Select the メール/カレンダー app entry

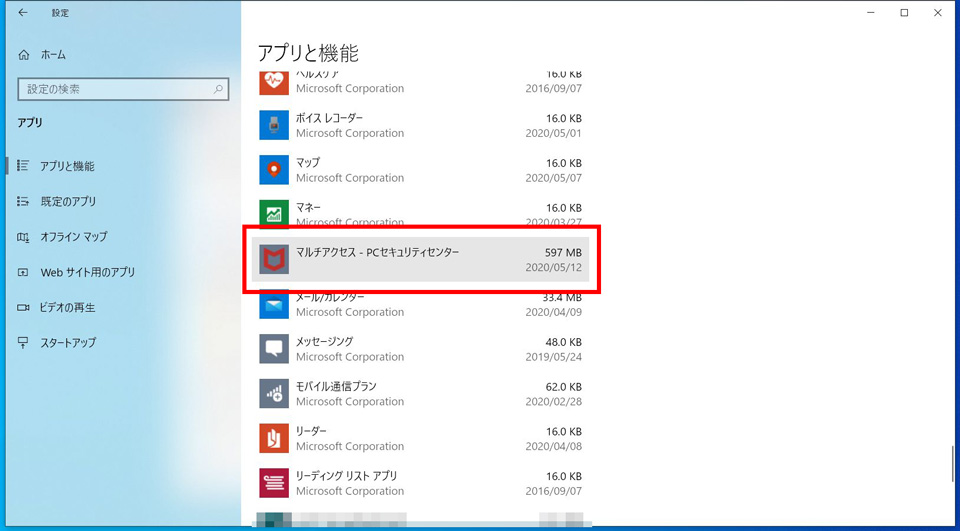[421, 306]
